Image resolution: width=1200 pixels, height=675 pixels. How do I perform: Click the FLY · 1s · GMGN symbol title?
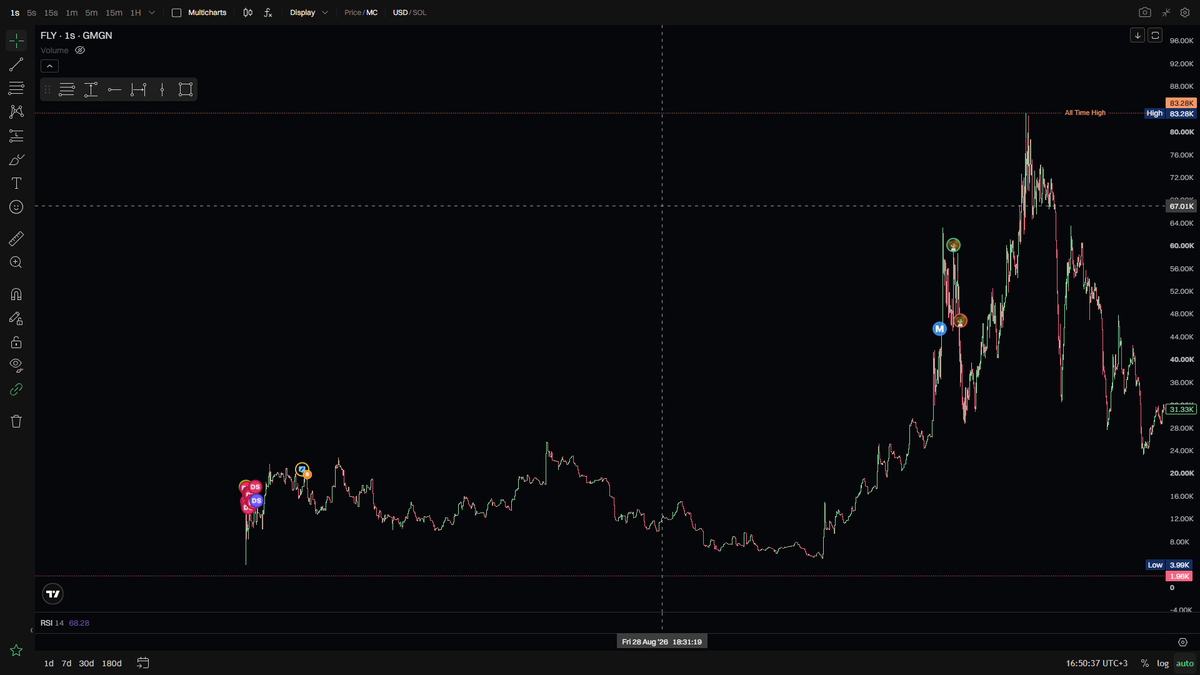click(76, 35)
